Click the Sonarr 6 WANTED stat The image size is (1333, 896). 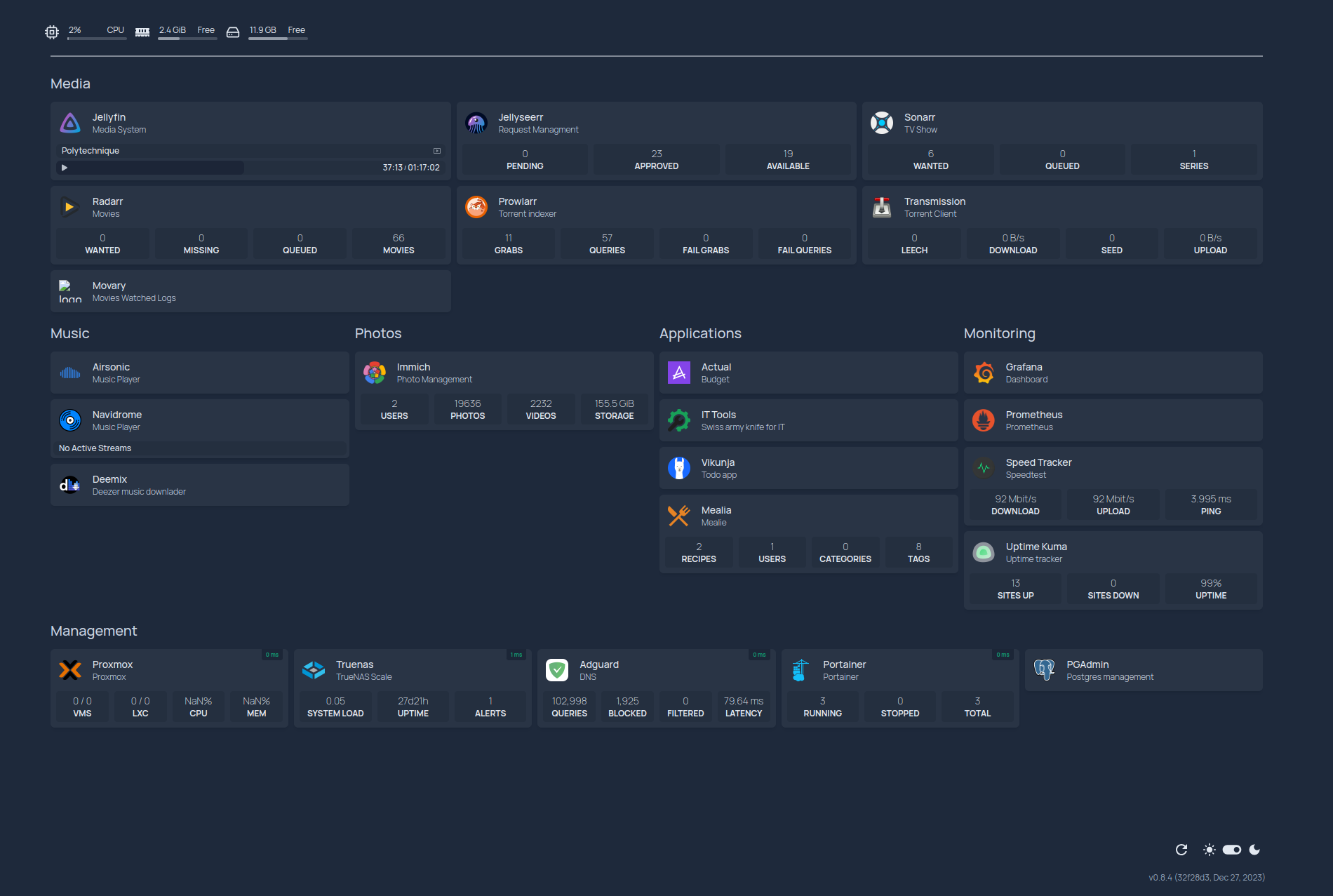click(x=930, y=159)
